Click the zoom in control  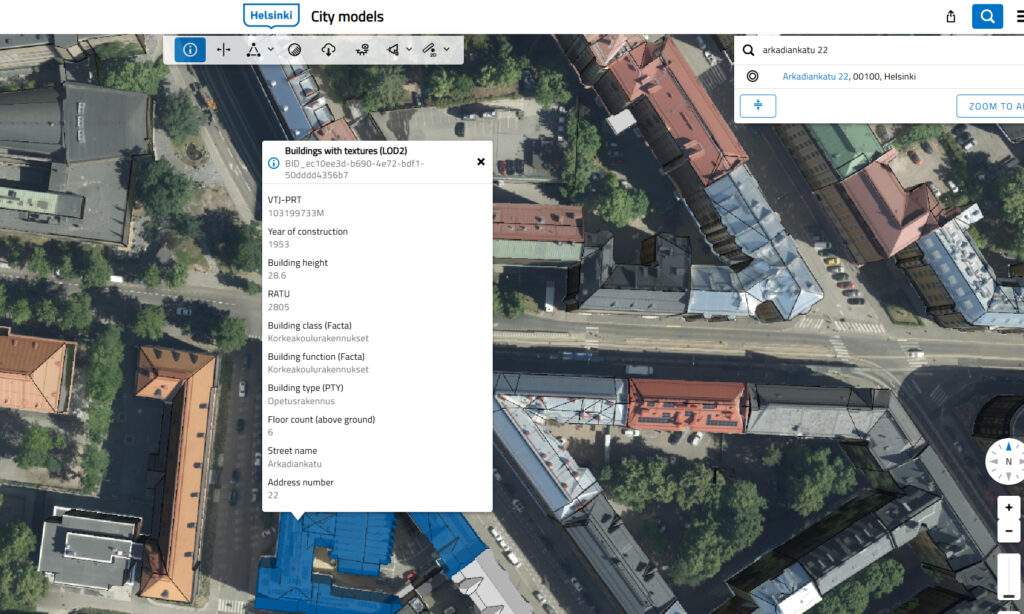pyautogui.click(x=1008, y=507)
